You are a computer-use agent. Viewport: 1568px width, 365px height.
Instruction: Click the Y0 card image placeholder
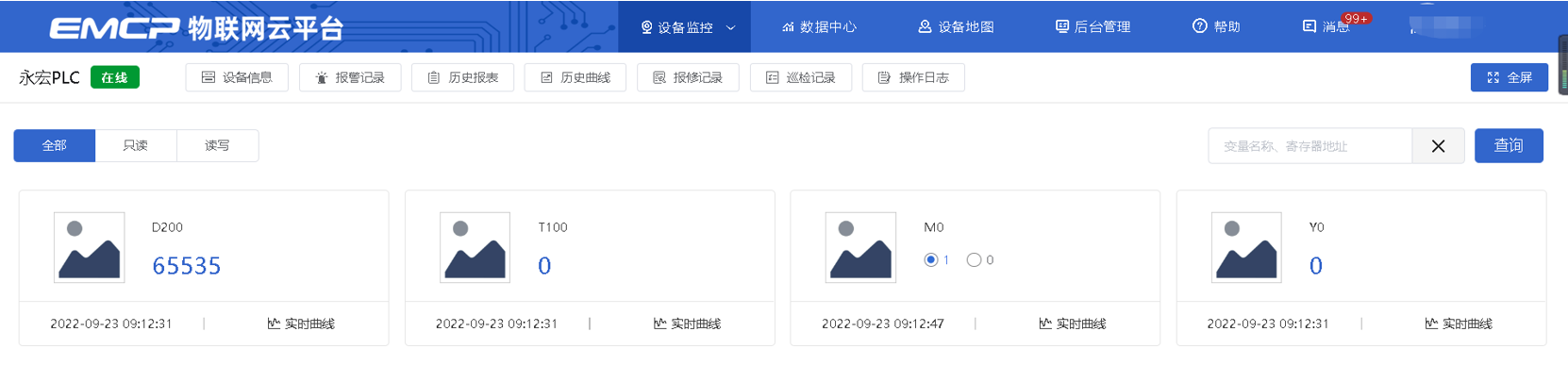click(1246, 247)
